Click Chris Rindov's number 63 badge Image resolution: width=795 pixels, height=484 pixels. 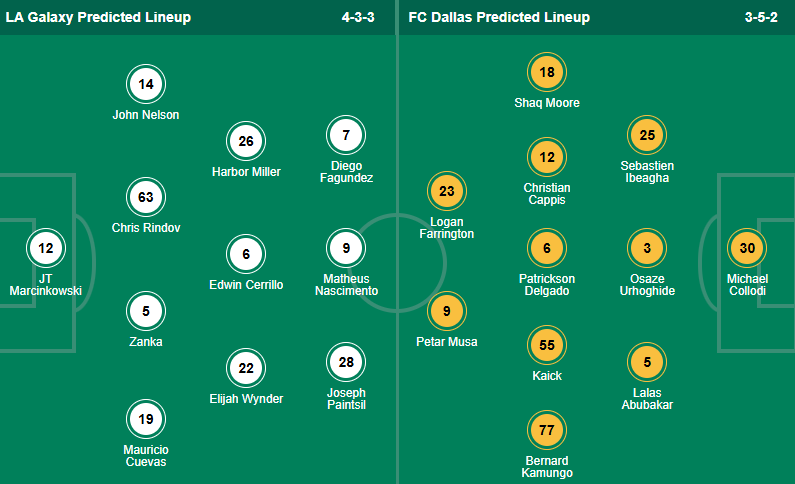coord(146,198)
